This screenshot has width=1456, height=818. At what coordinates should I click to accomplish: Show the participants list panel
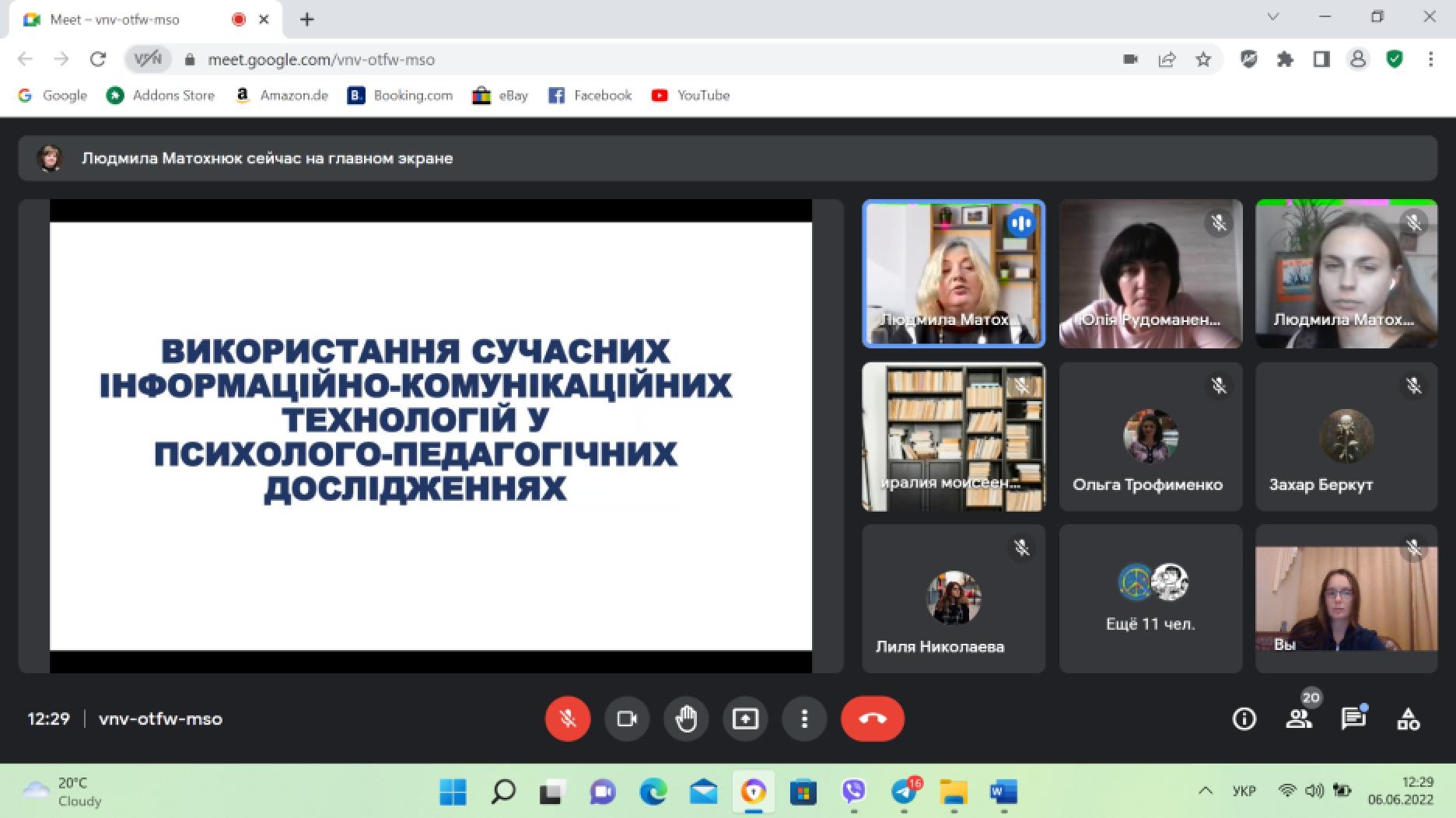pos(1298,719)
